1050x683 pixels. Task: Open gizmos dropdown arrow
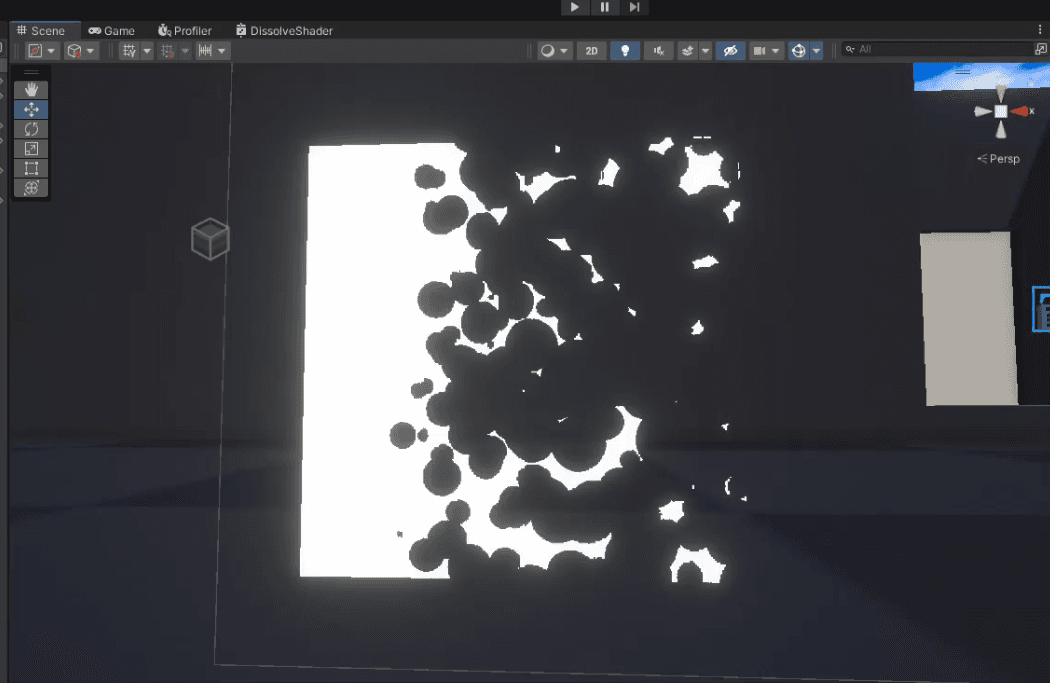click(x=816, y=51)
